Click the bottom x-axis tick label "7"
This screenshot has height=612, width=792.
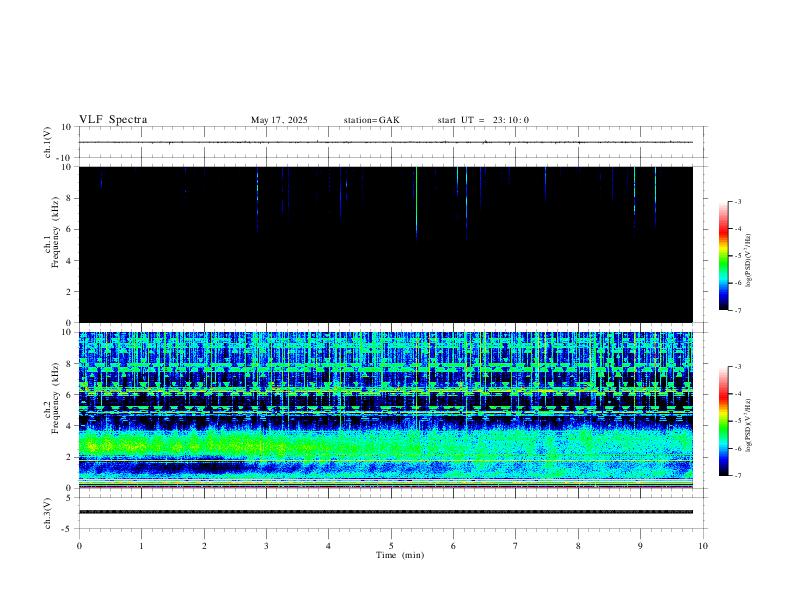coord(516,546)
